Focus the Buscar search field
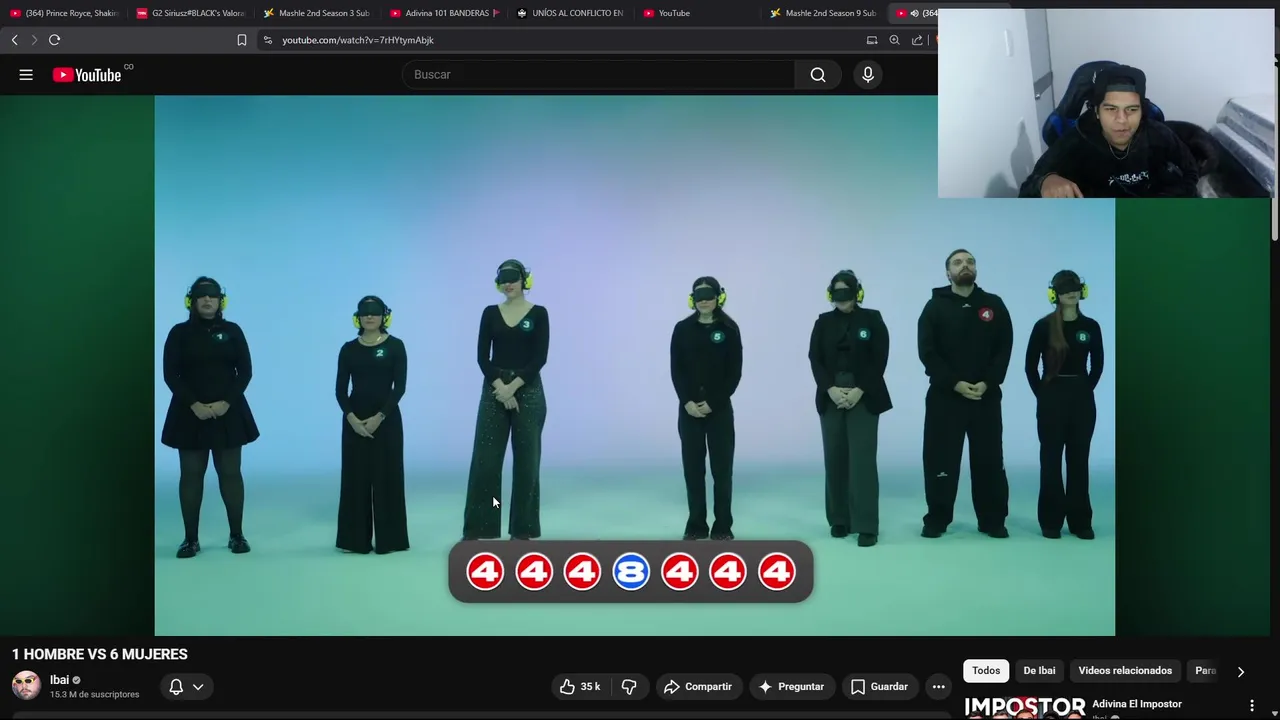The height and width of the screenshot is (720, 1280). 598,75
